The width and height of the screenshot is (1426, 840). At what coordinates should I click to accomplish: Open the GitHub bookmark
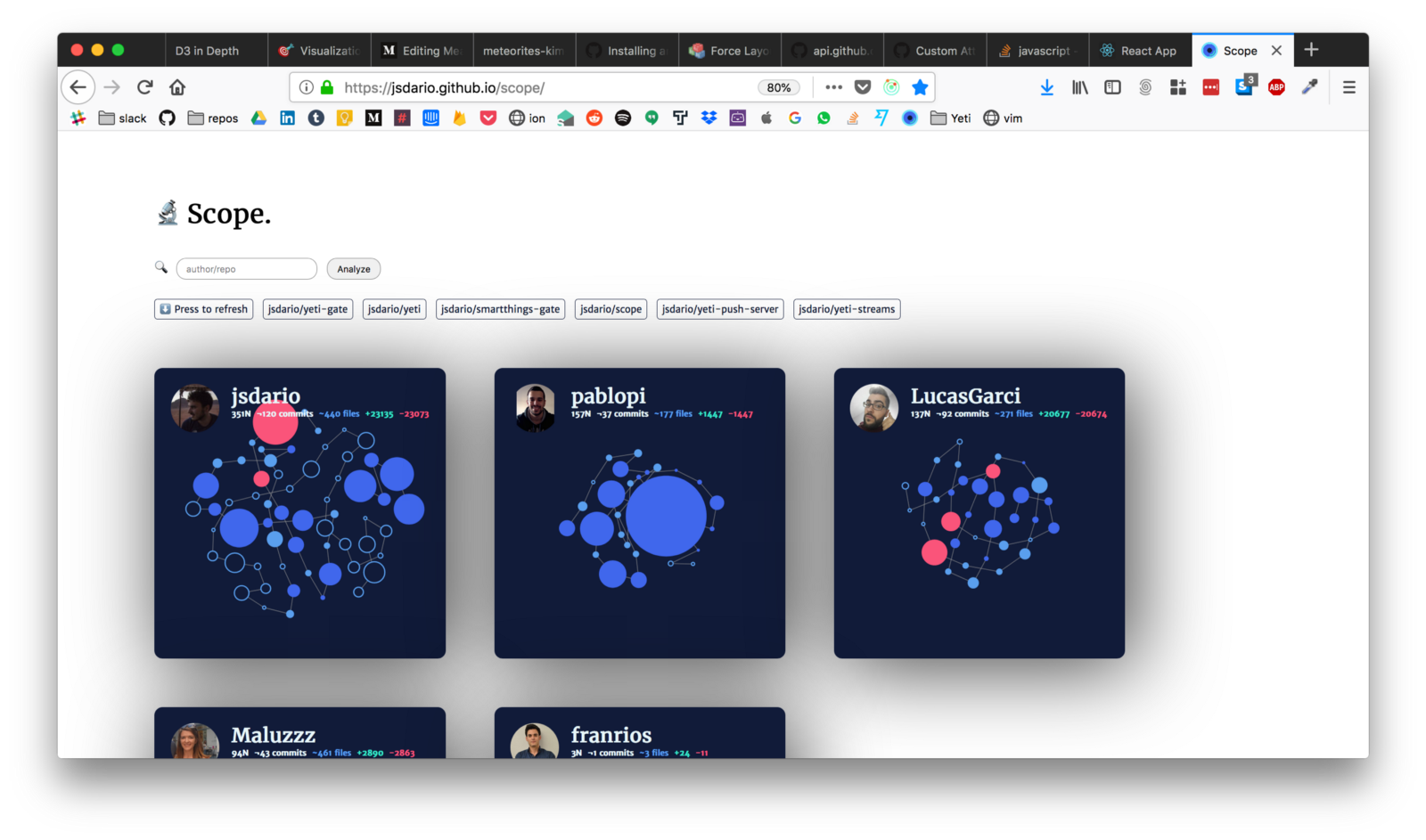coord(167,118)
